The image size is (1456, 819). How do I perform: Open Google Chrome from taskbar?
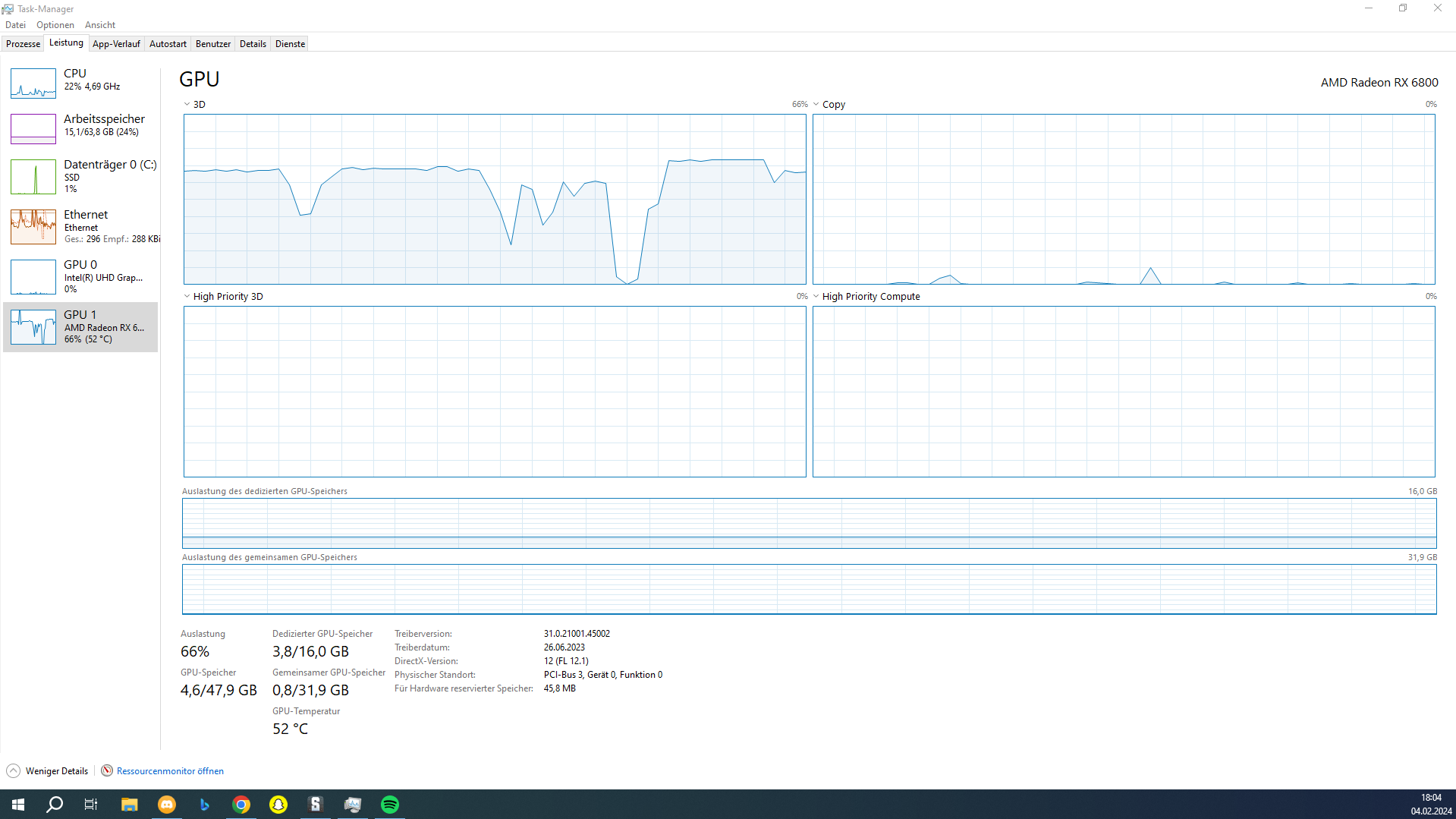point(241,805)
